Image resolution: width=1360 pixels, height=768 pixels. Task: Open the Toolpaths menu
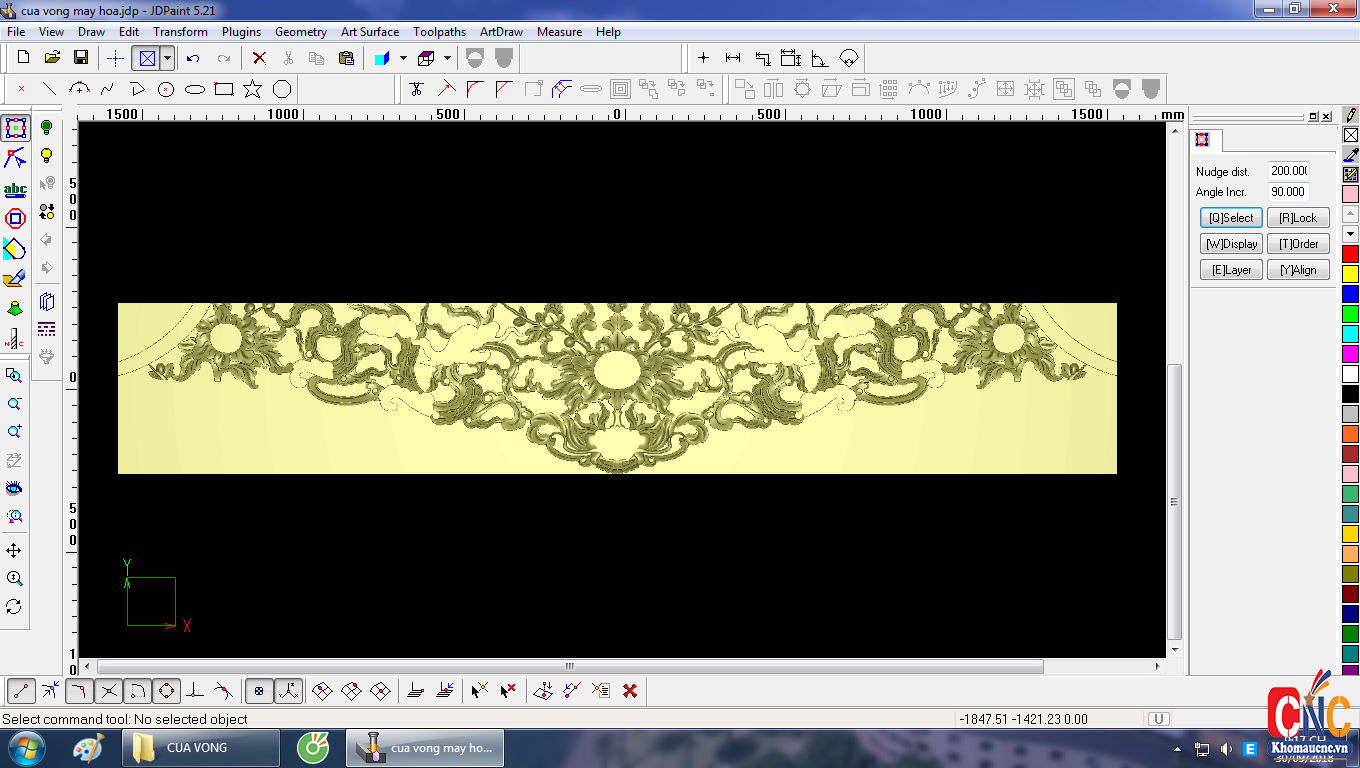pyautogui.click(x=439, y=32)
